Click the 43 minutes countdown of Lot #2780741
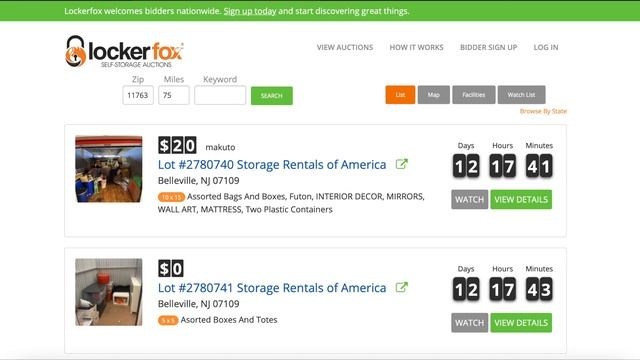The height and width of the screenshot is (360, 640). 539,289
